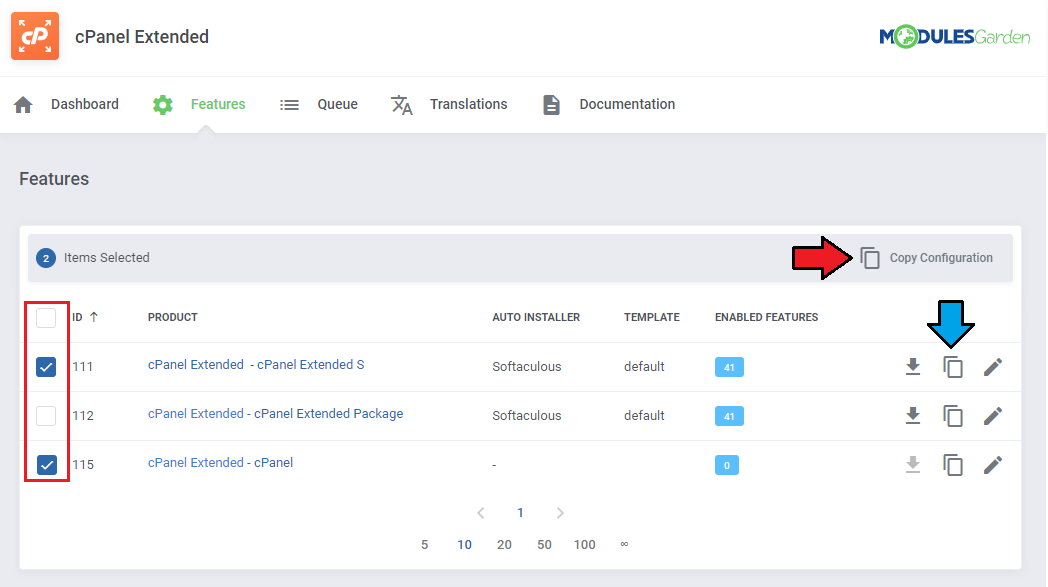Download configuration for product ID 112
1048x587 pixels.
[913, 416]
